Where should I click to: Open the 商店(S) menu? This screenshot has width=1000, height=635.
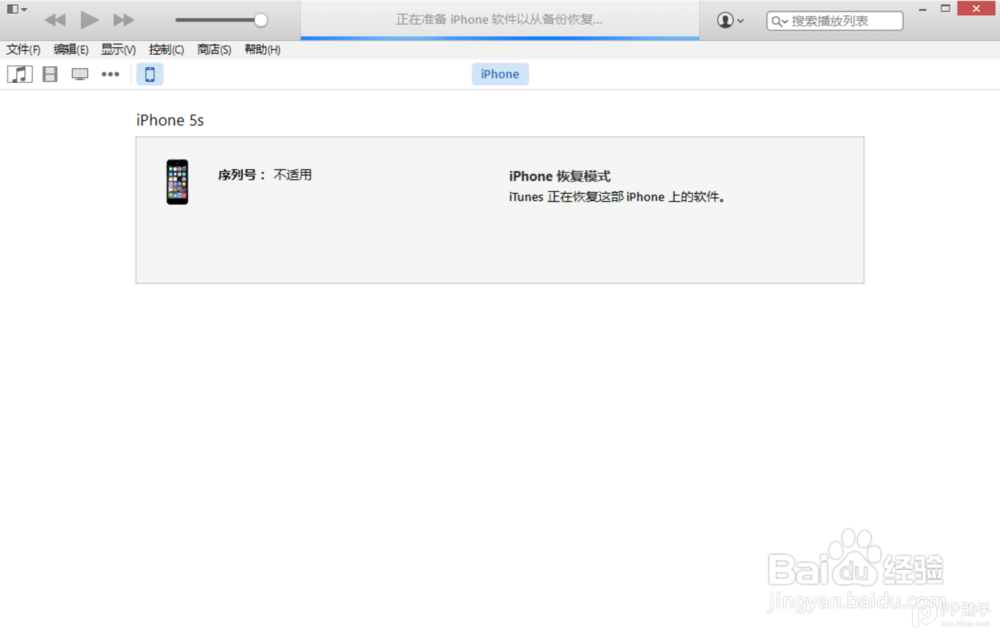tap(214, 50)
